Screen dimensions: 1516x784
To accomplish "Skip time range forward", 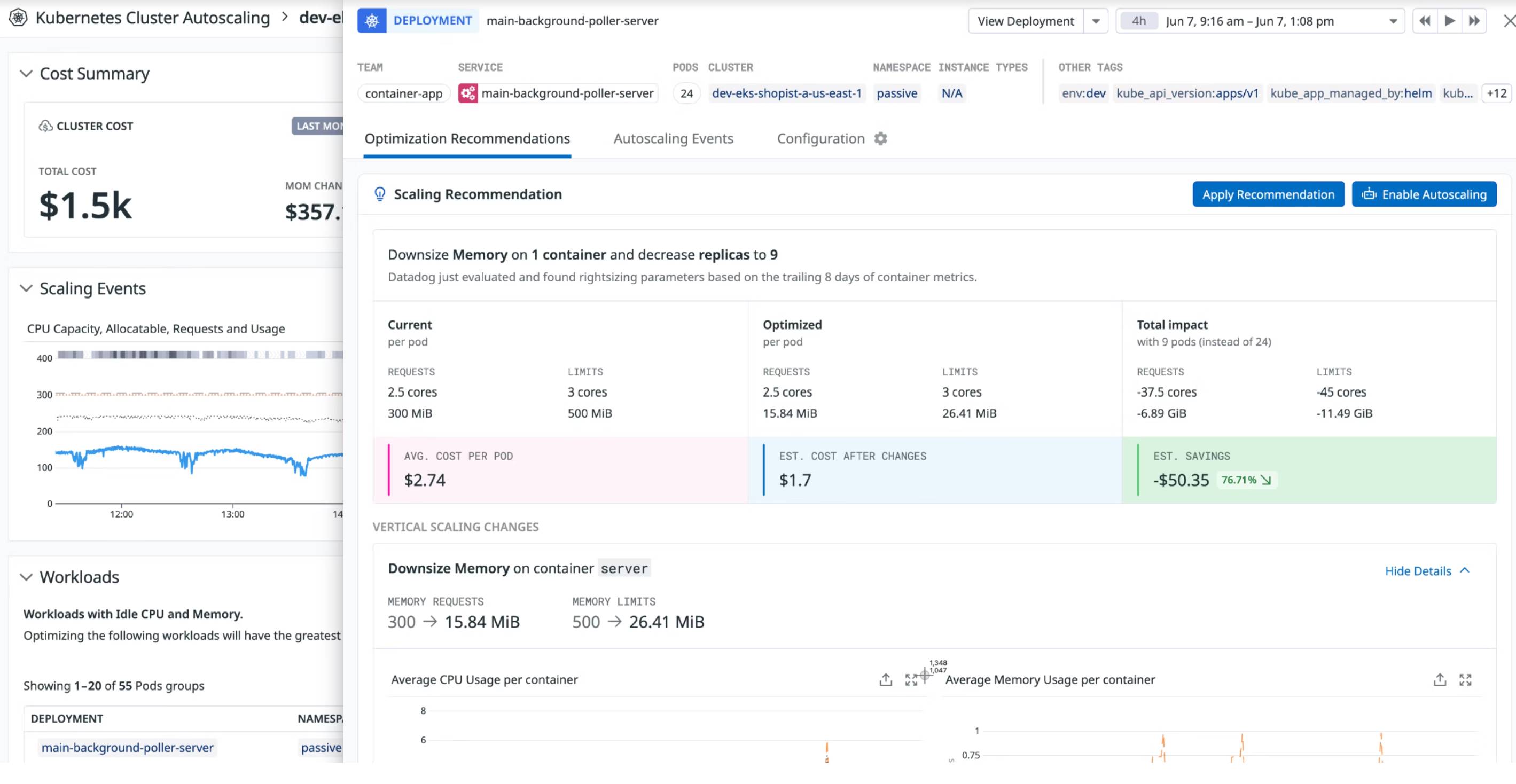I will 1474,21.
